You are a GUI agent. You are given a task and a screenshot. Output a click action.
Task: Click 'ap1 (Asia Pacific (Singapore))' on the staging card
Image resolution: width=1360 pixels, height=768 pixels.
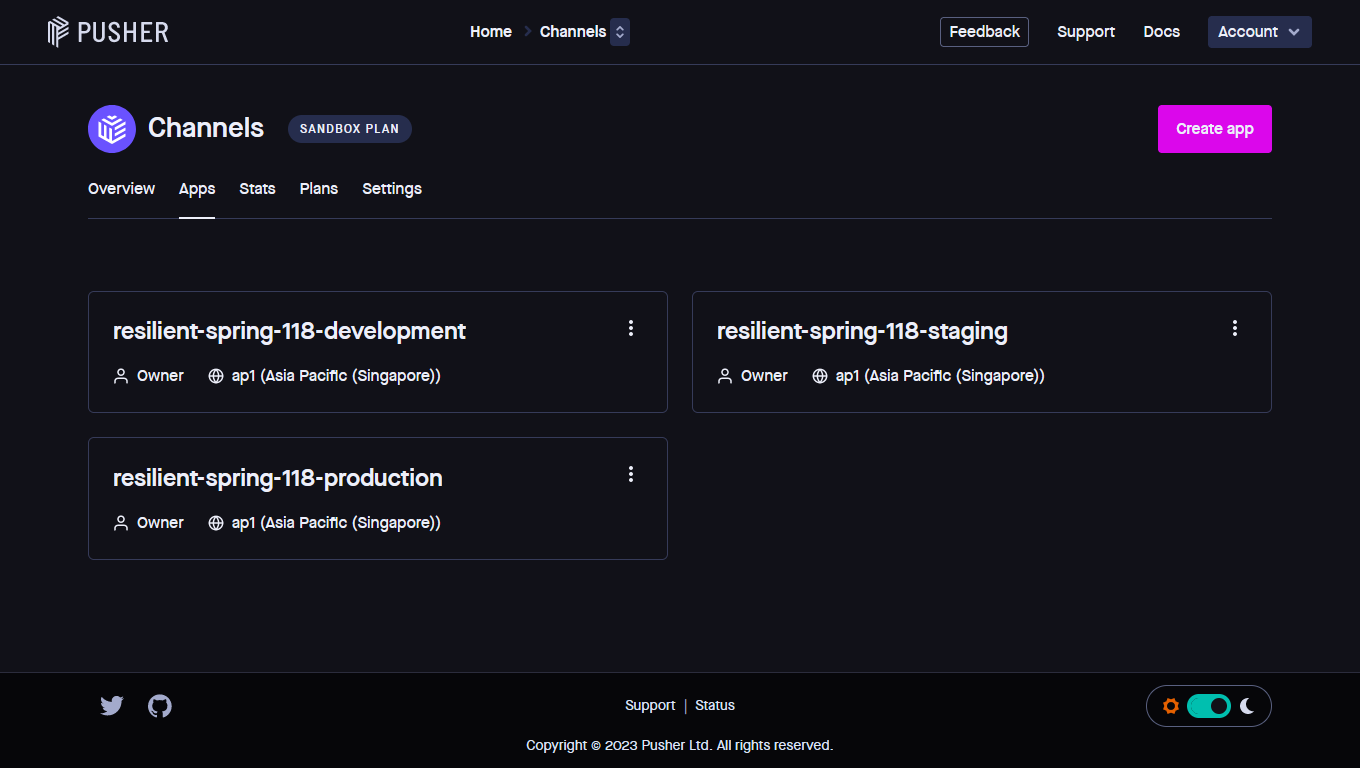point(940,376)
